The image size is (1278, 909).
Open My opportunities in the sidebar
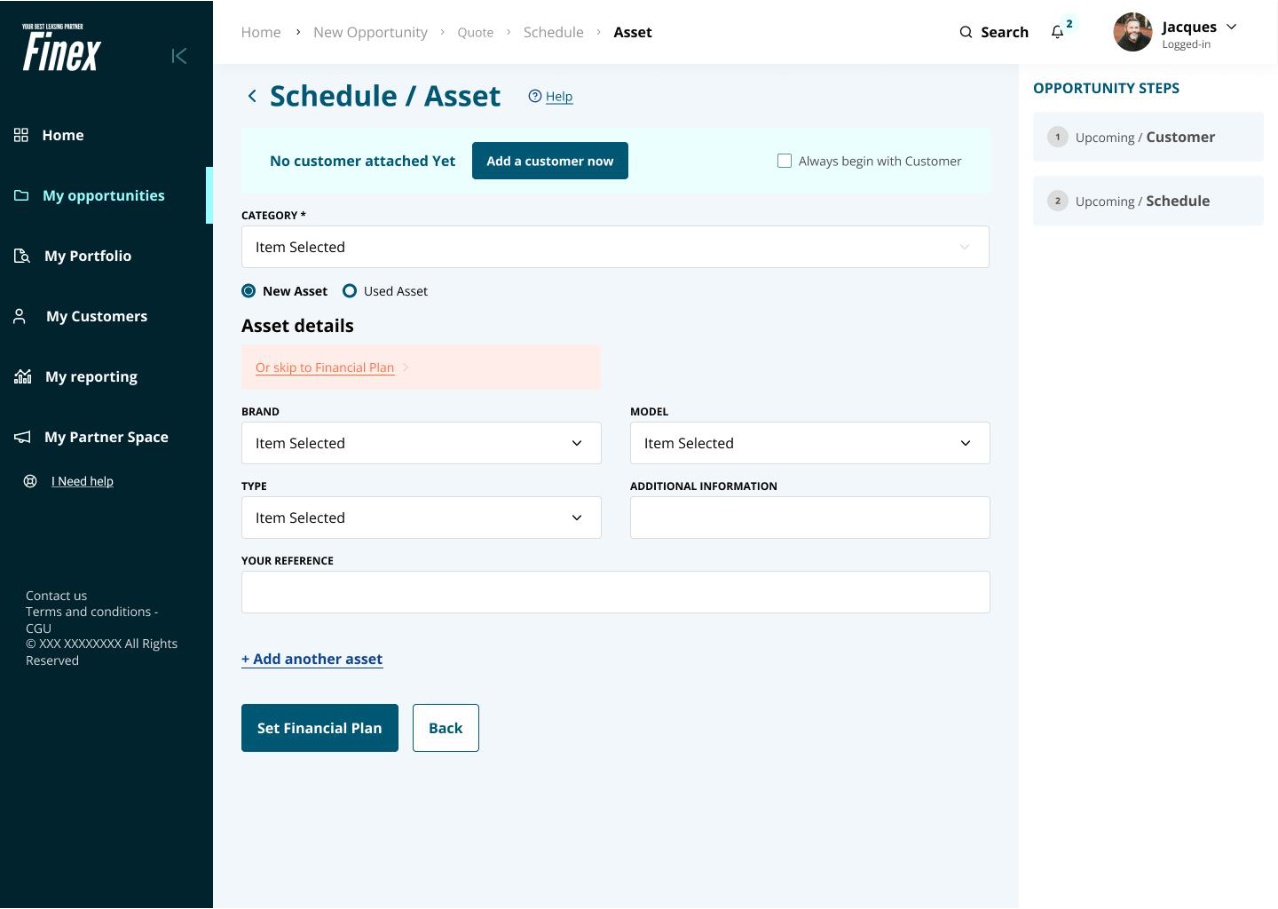pos(103,196)
